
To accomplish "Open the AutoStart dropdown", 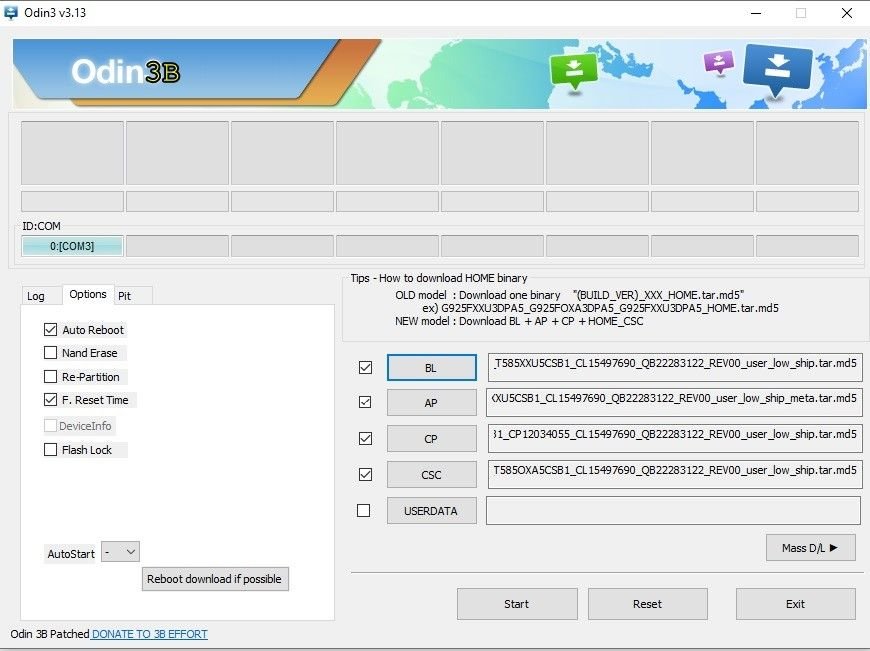I will pos(120,552).
